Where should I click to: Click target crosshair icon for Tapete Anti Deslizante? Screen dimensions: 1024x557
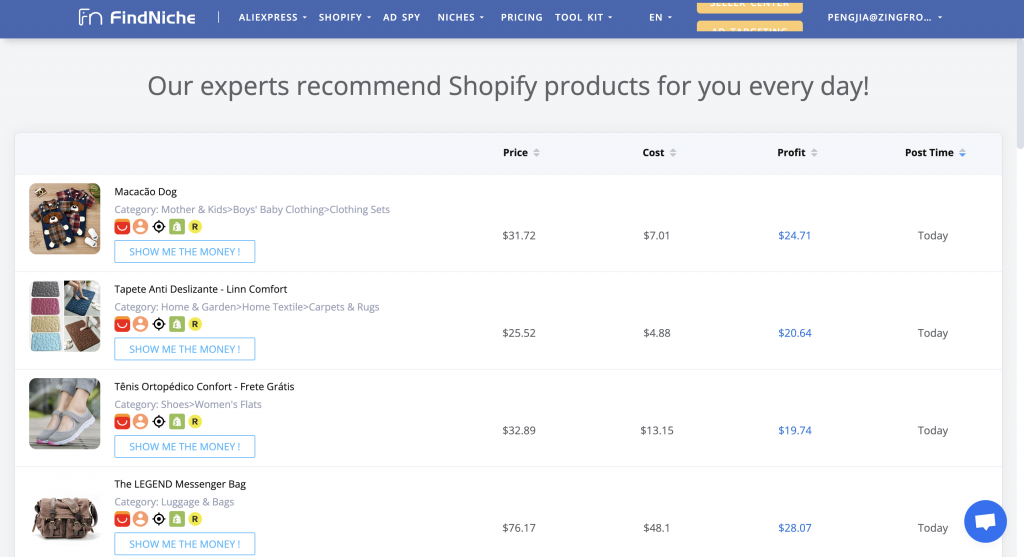[x=159, y=324]
